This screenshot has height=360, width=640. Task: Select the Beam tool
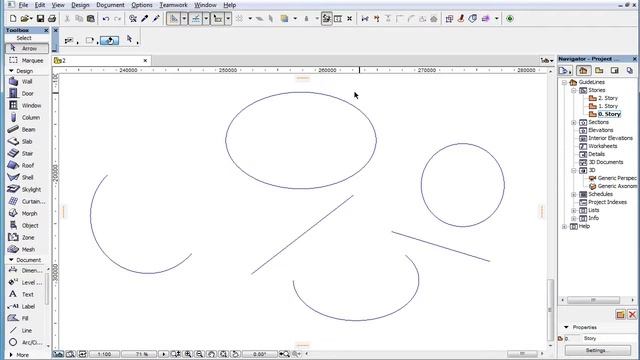(x=27, y=129)
